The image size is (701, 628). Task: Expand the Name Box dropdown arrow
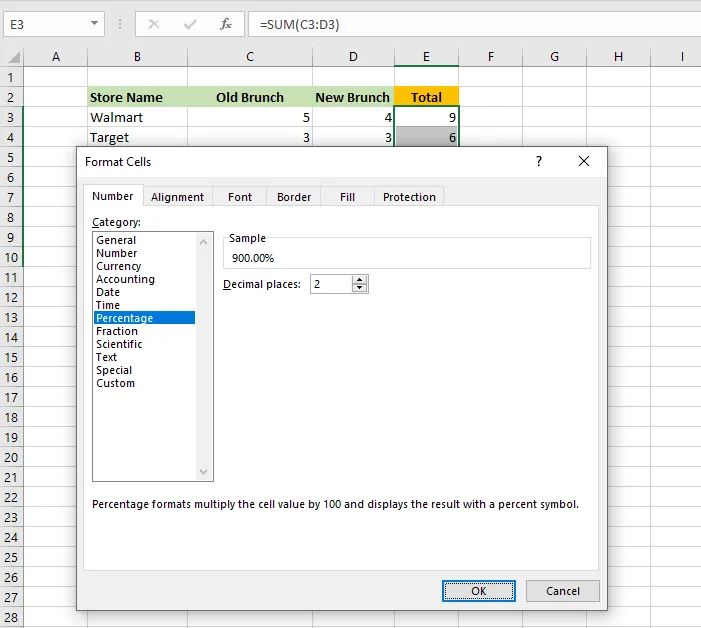(94, 23)
